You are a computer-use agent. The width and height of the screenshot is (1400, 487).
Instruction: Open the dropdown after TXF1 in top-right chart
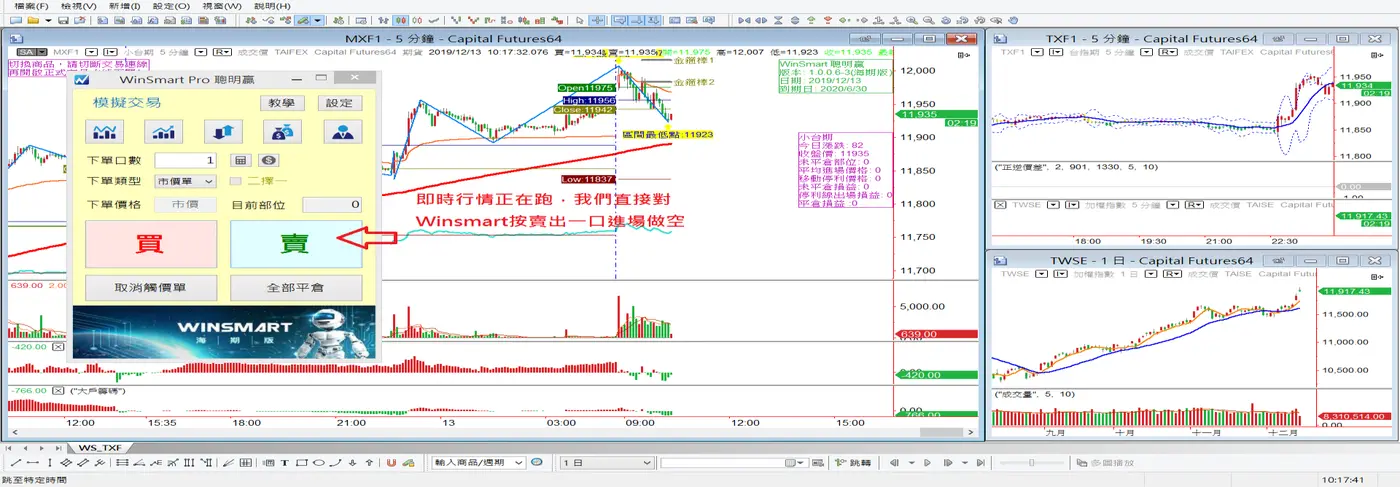click(x=1036, y=52)
